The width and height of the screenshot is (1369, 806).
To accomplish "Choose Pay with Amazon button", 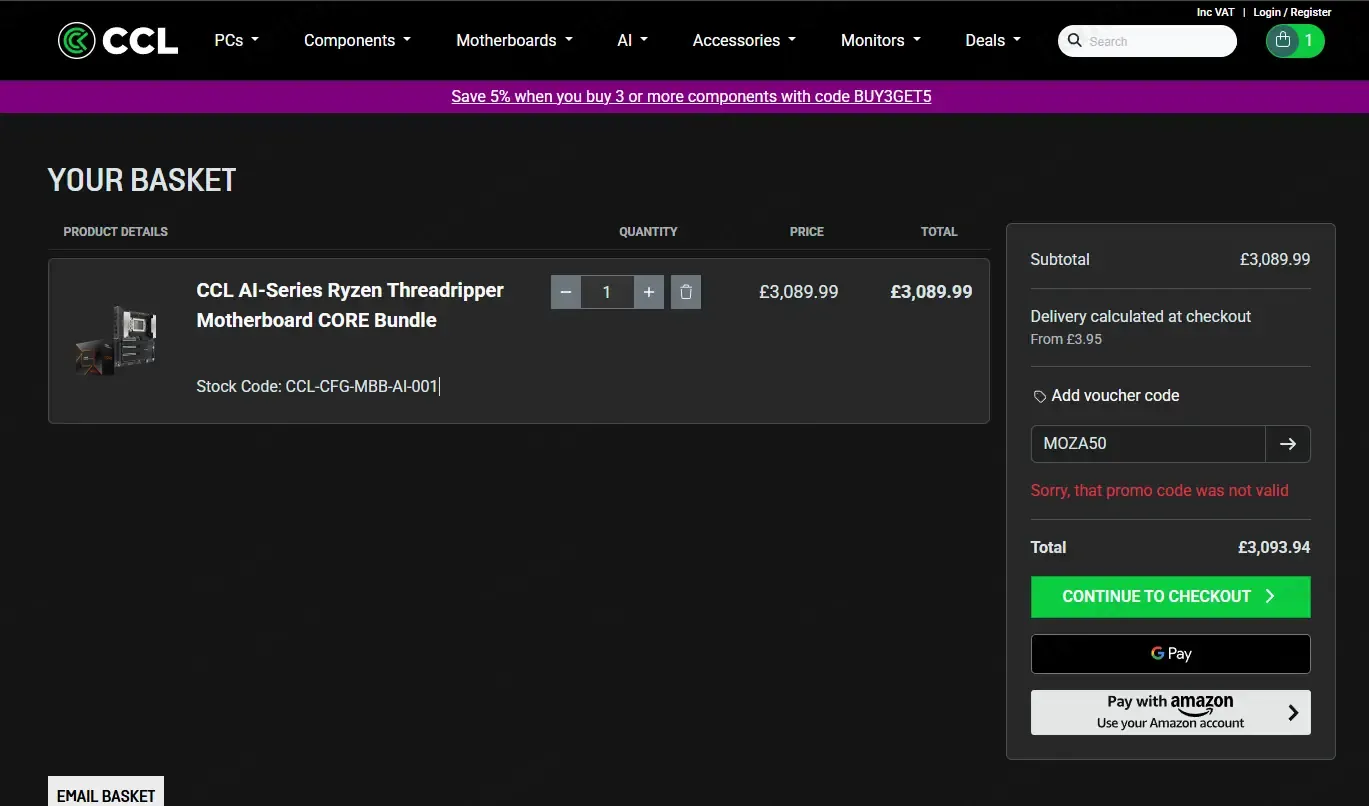I will [x=1170, y=712].
